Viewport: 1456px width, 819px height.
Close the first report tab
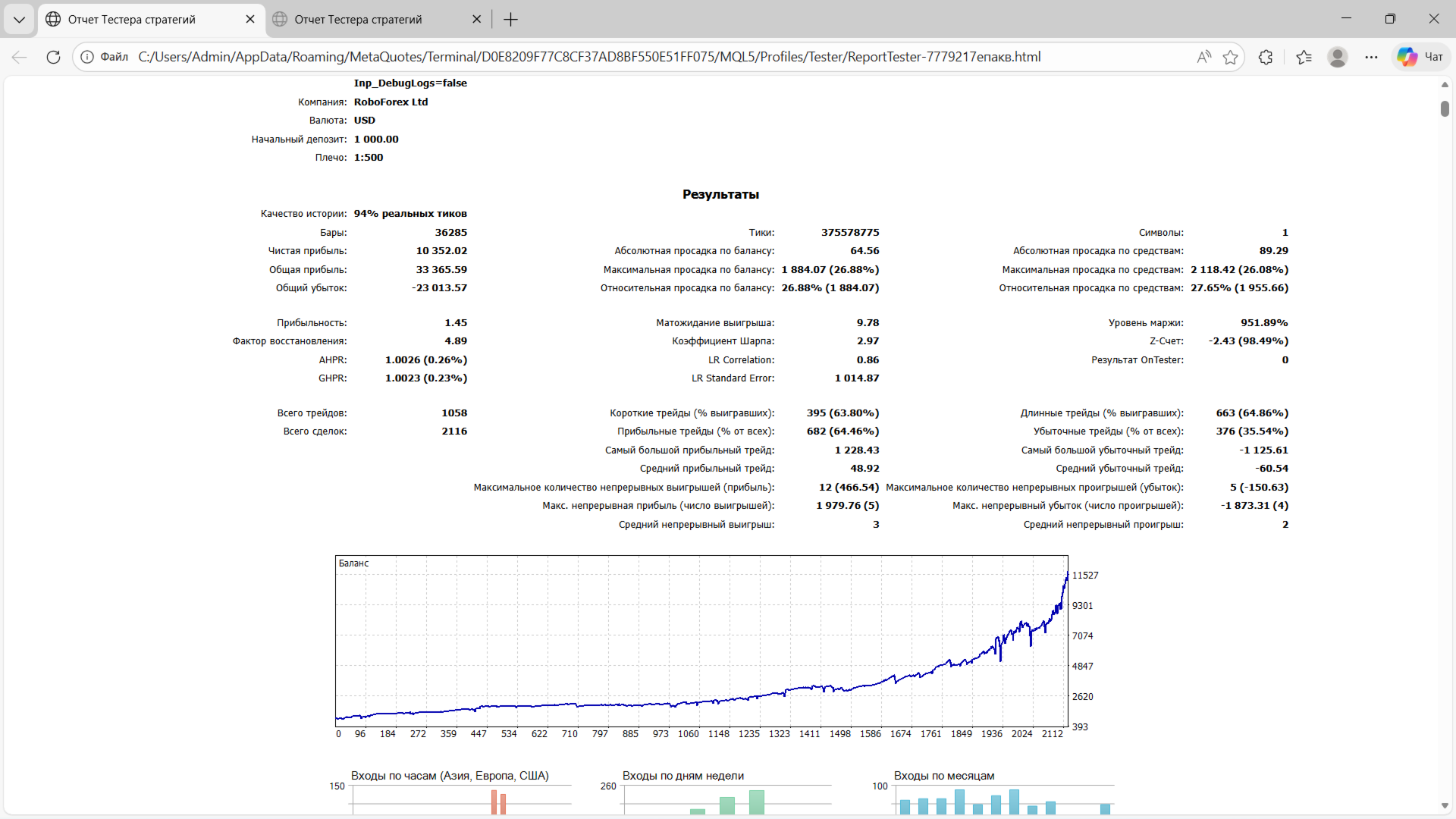(250, 19)
